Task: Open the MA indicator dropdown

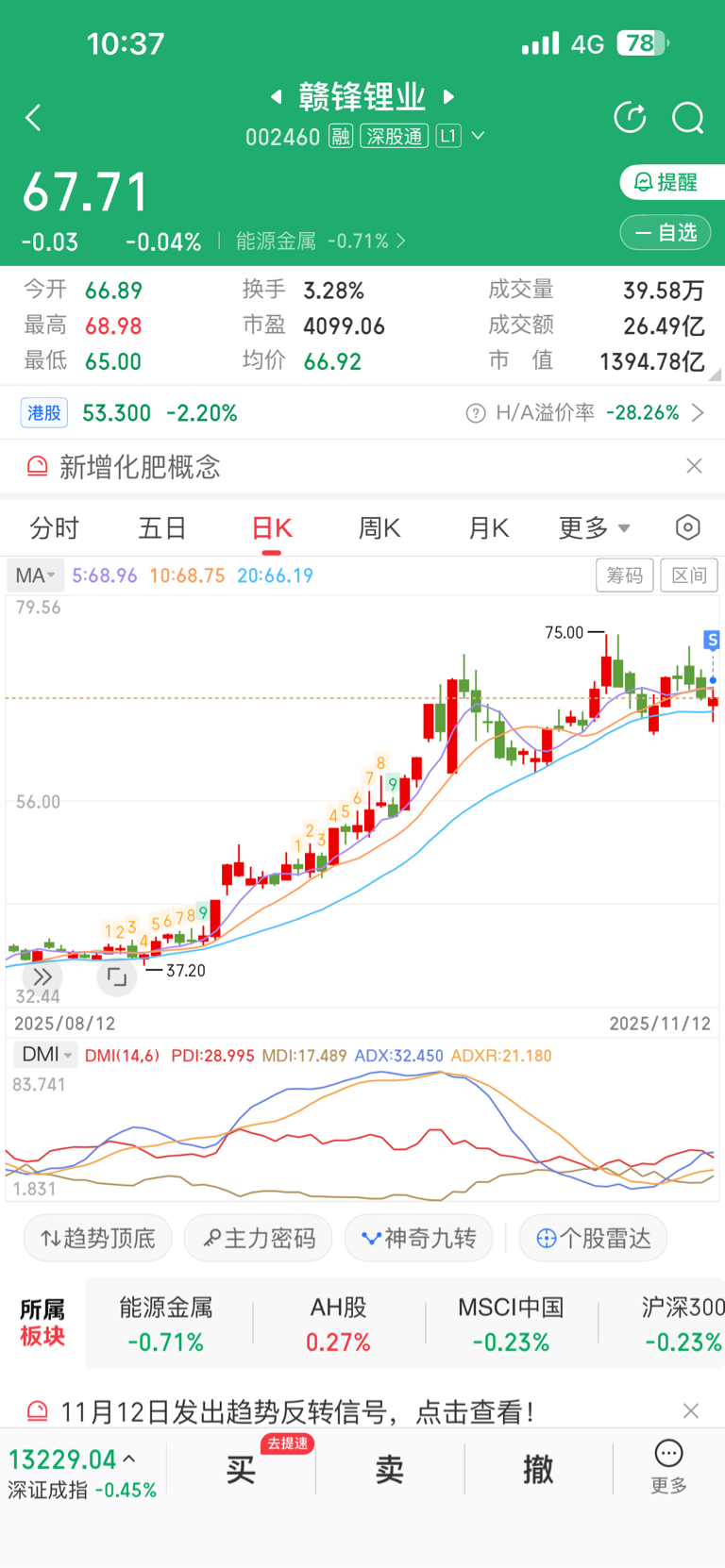Action: pos(35,575)
